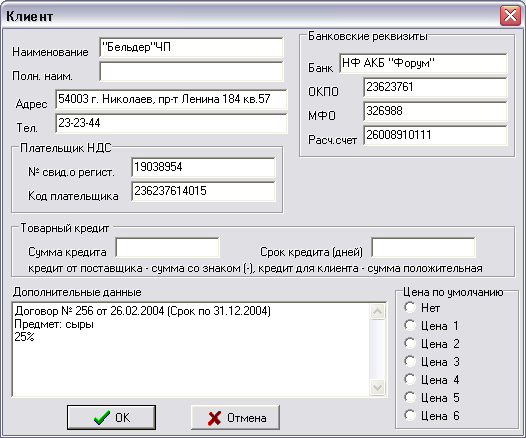Close the Клиент dialog window
This screenshot has width=526, height=438.
(510, 15)
